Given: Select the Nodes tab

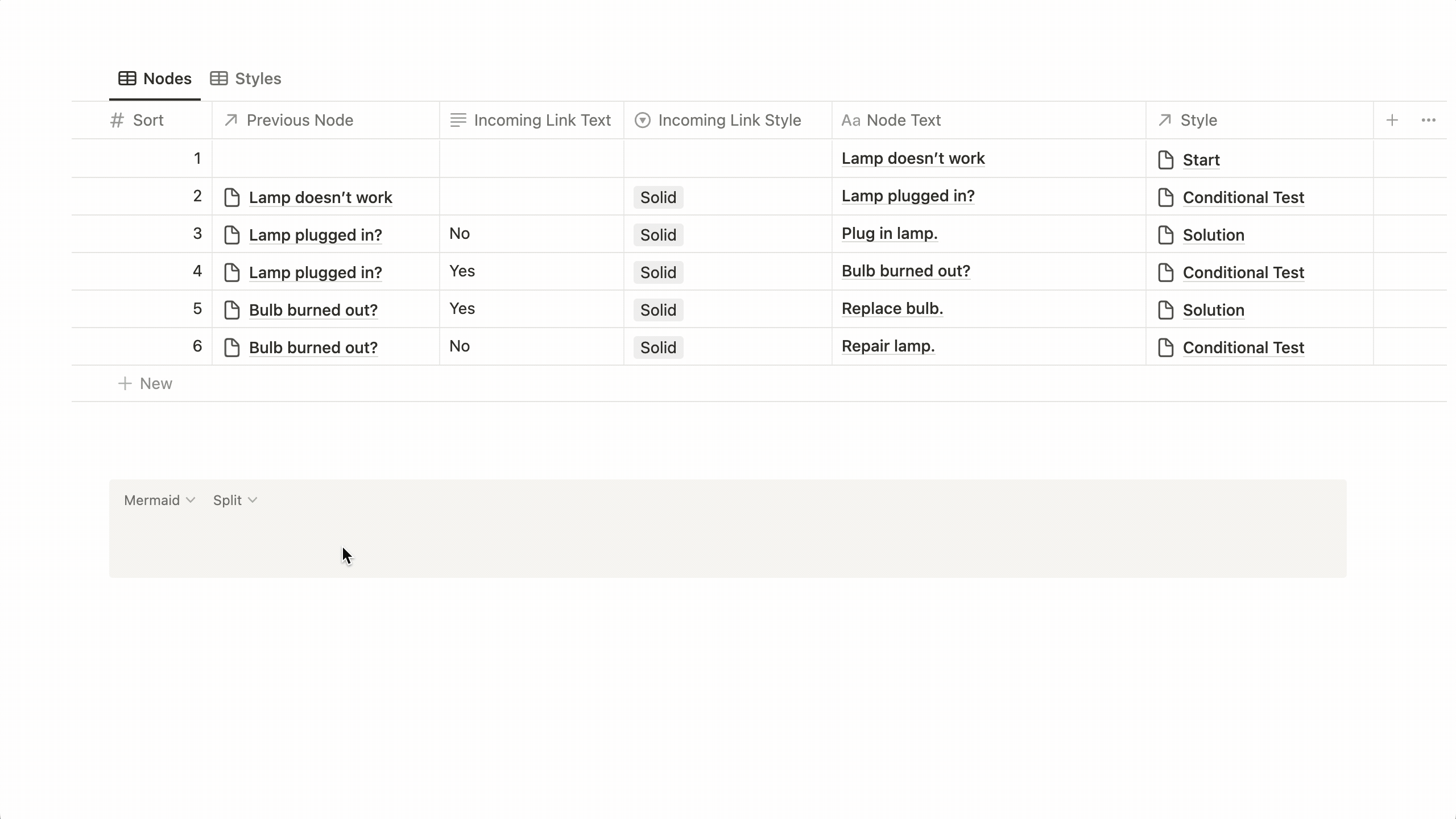Looking at the screenshot, I should pyautogui.click(x=155, y=78).
